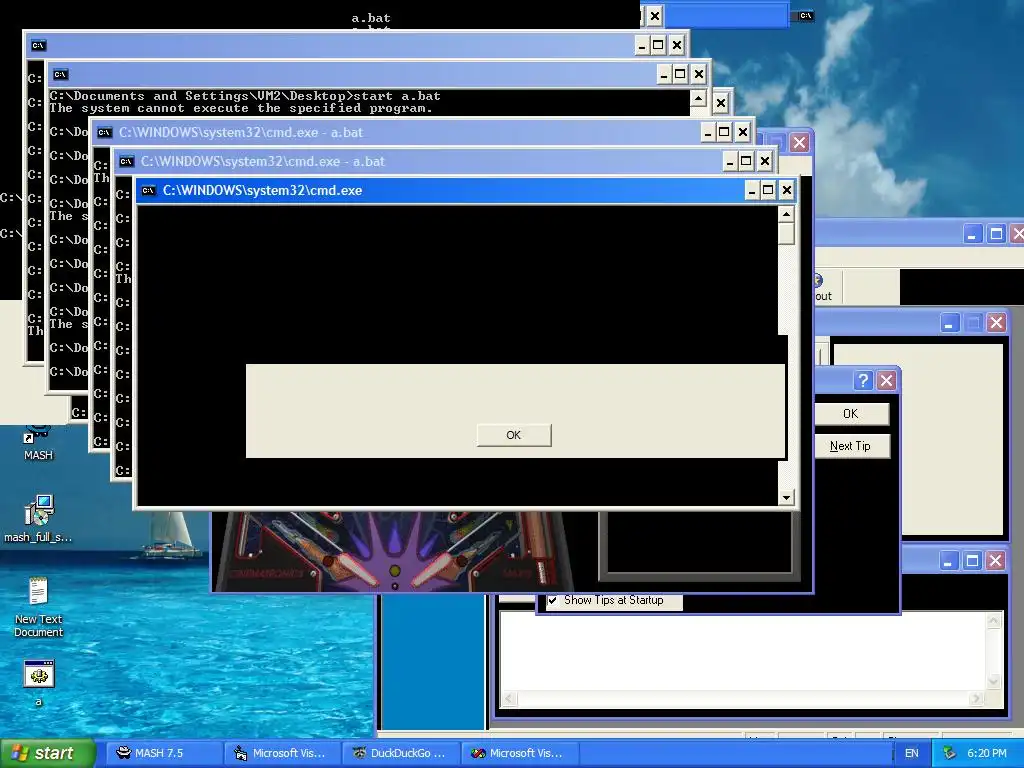Screen dimensions: 1024x768
Task: Open the mash_full_s... installer desktop icon
Action: [38, 518]
